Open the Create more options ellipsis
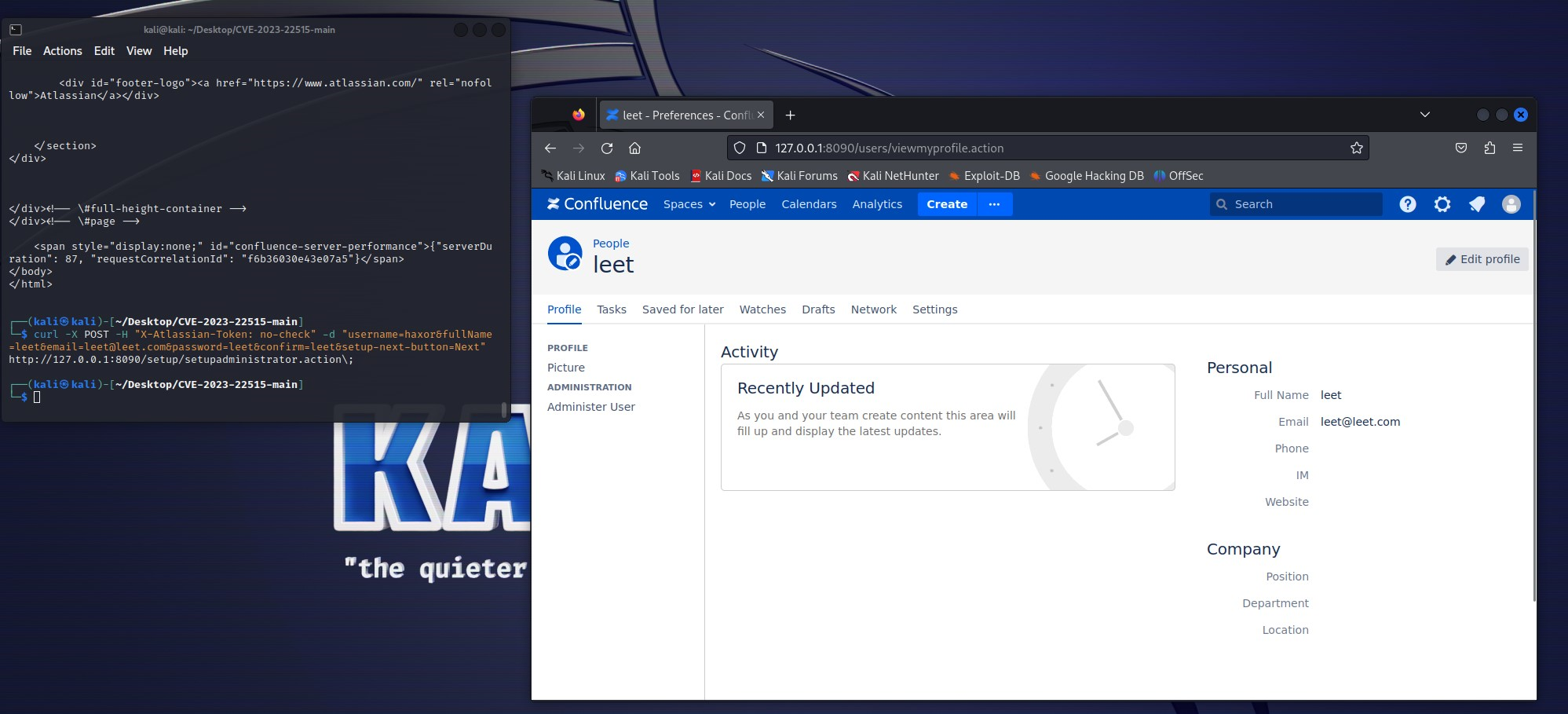The height and width of the screenshot is (714, 1568). (x=994, y=204)
